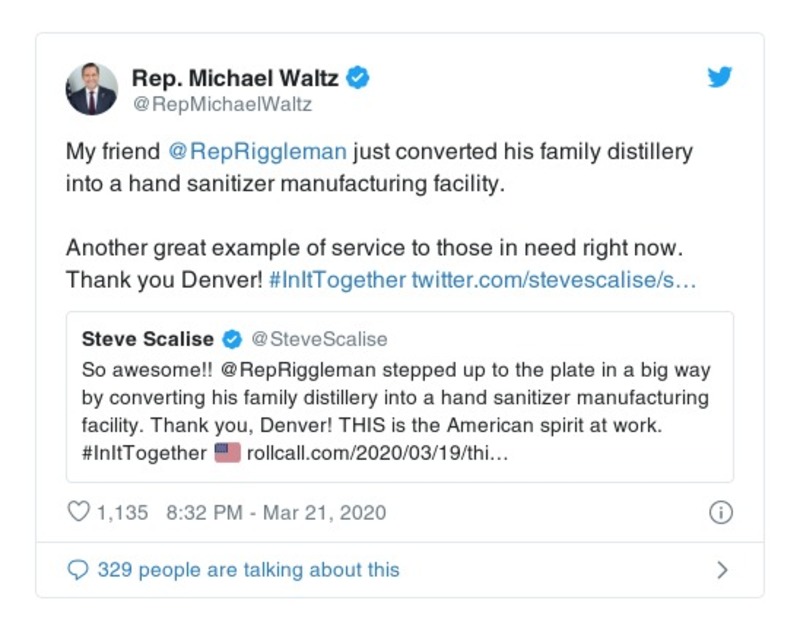Click the @SteveScalise handle in quoted tweet
This screenshot has height=632, width=800.
pyautogui.click(x=318, y=339)
